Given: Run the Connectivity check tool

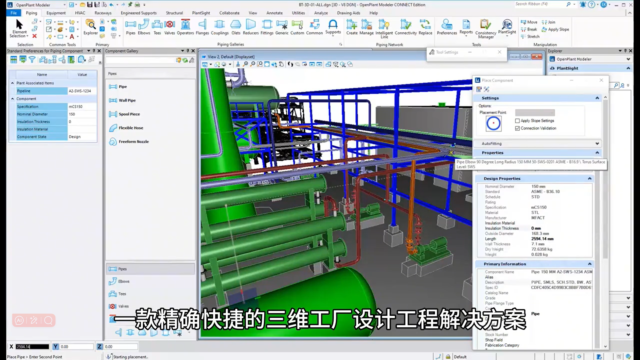Looking at the screenshot, I should click(405, 27).
